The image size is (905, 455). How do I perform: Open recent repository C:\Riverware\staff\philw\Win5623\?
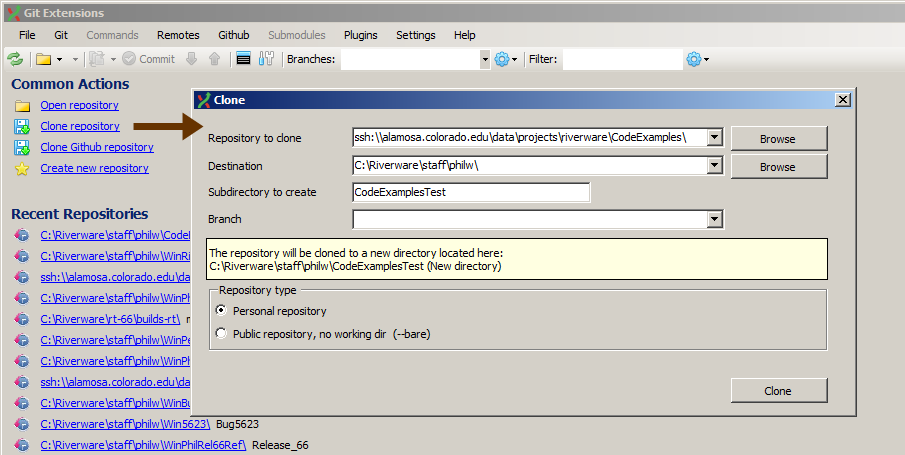[125, 424]
